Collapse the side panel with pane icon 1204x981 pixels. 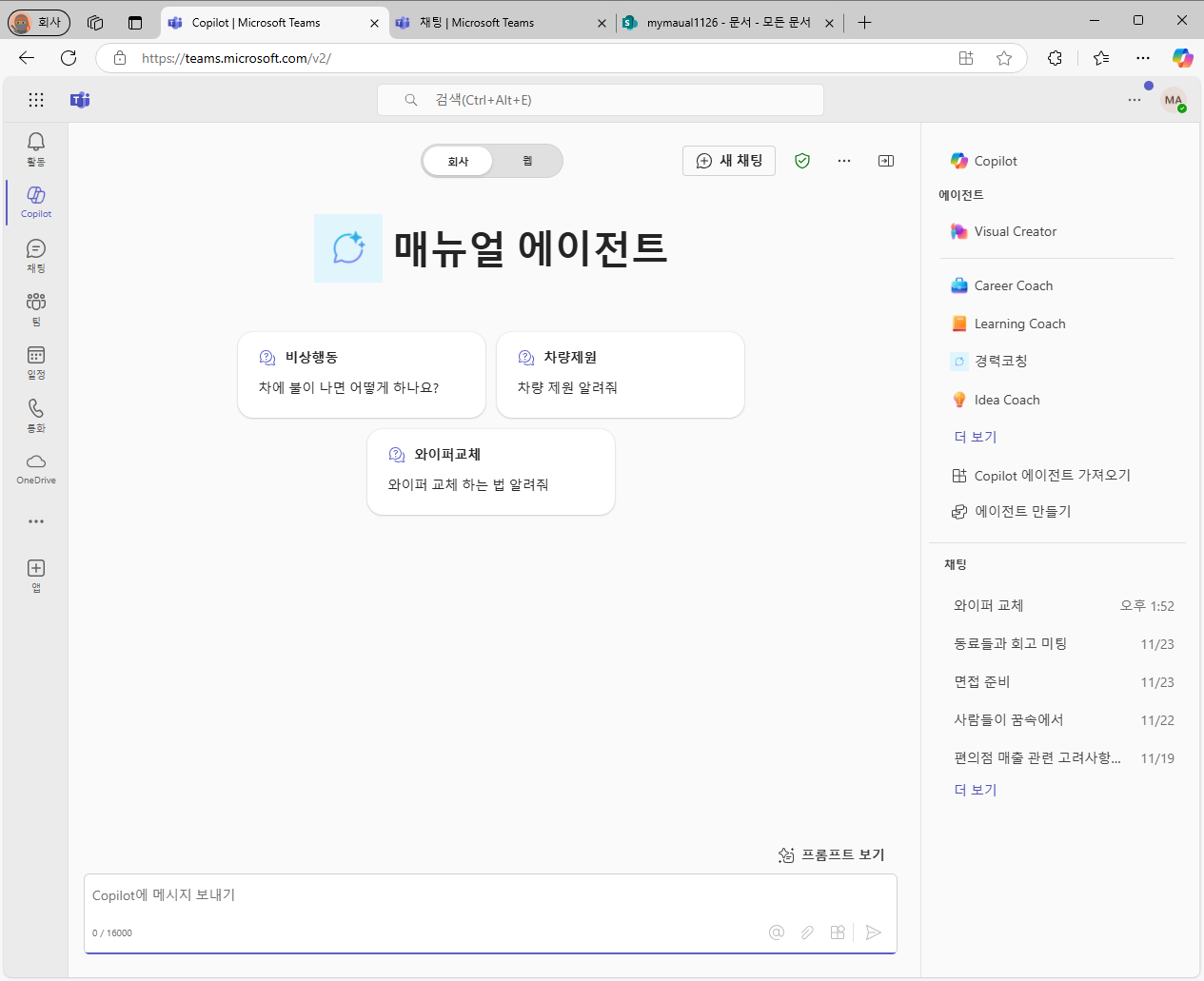coord(886,161)
